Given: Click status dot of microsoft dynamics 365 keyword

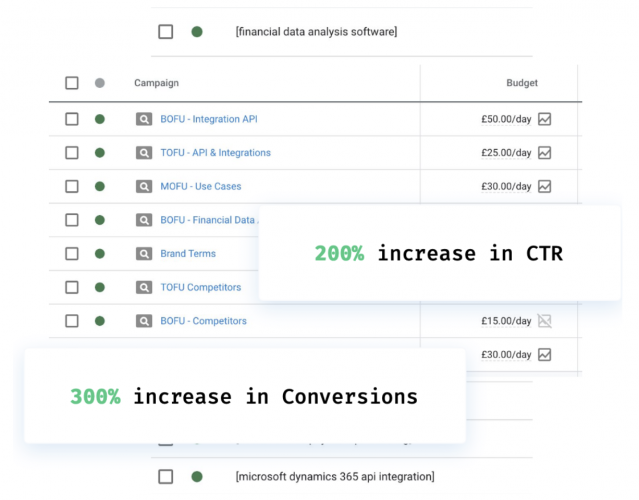Looking at the screenshot, I should (x=197, y=476).
